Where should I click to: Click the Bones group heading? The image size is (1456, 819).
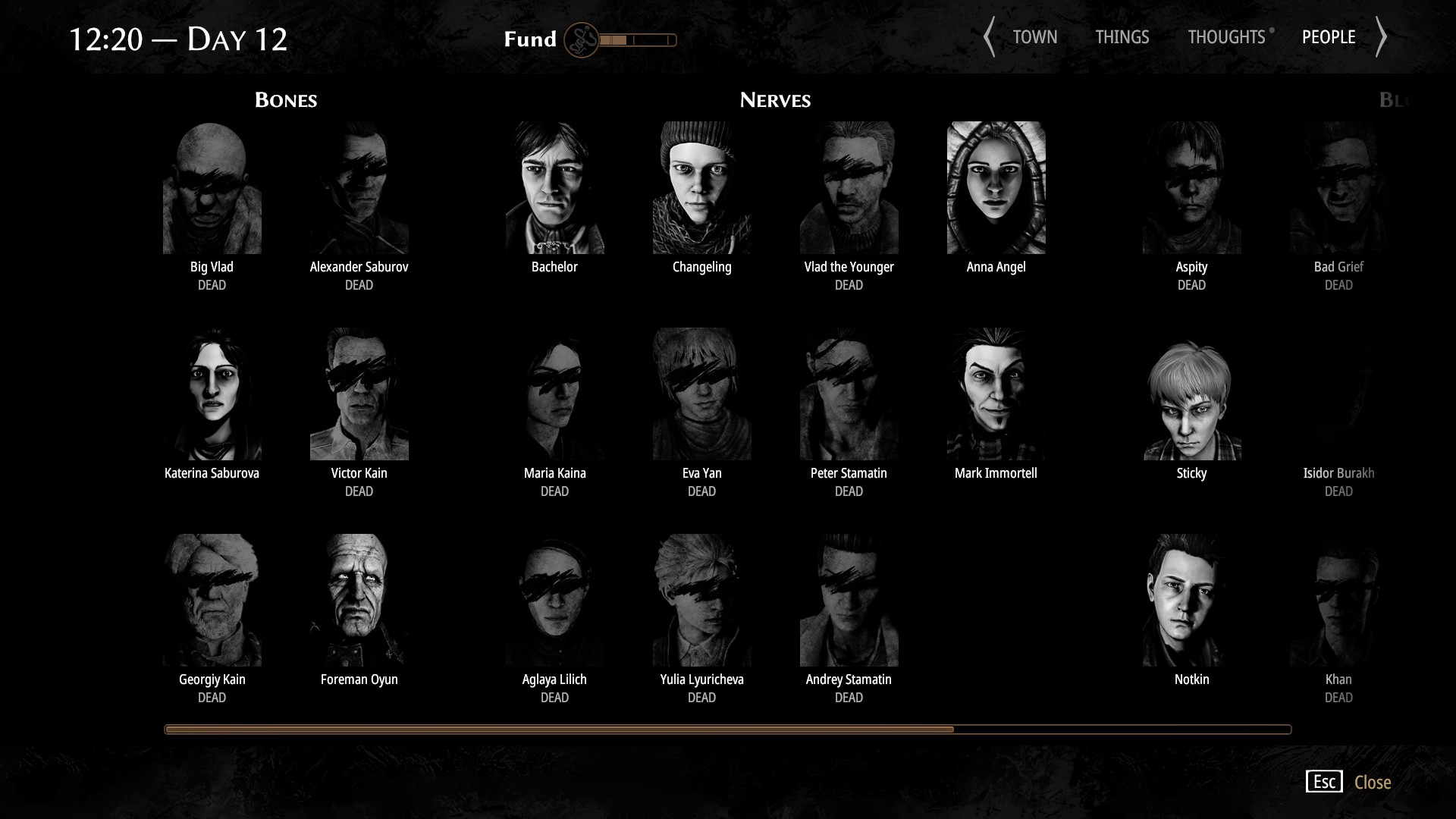click(286, 100)
